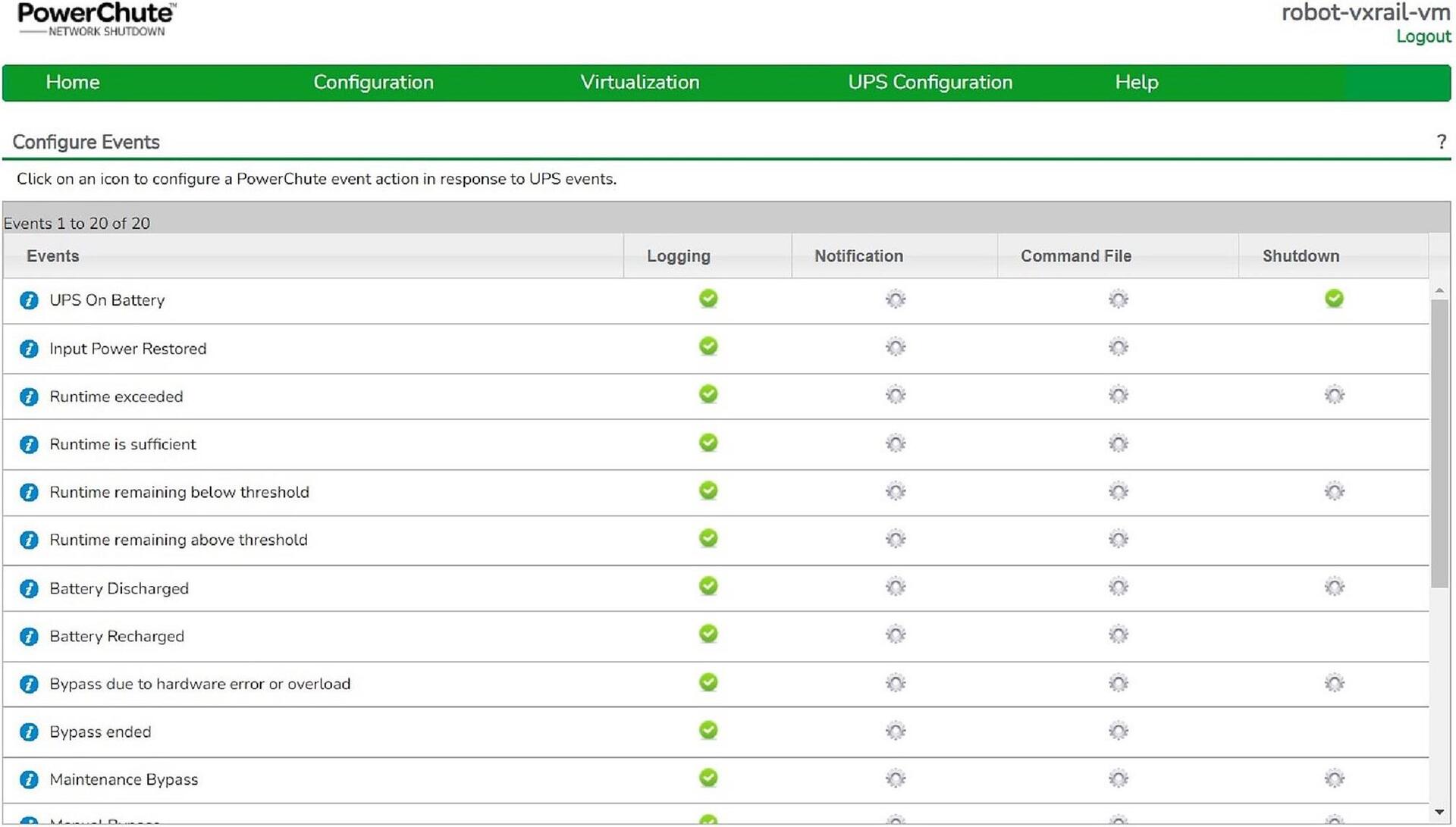1456x827 pixels.
Task: Click info icon beside Maintenance Bypass
Action: pyautogui.click(x=29, y=780)
